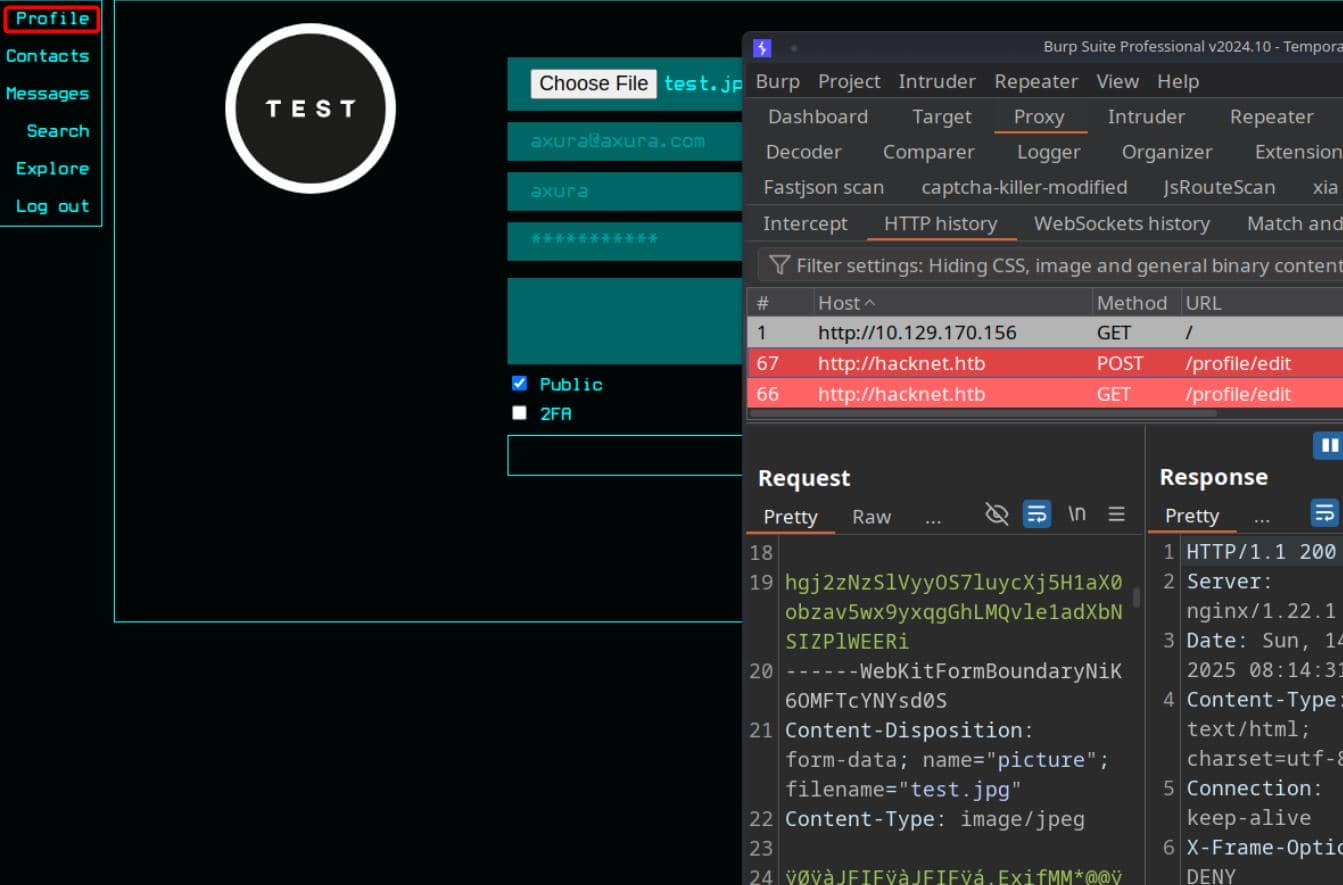Viewport: 1343px width, 885px height.
Task: Open the Repeater menu in Burp
Action: (x=1271, y=117)
